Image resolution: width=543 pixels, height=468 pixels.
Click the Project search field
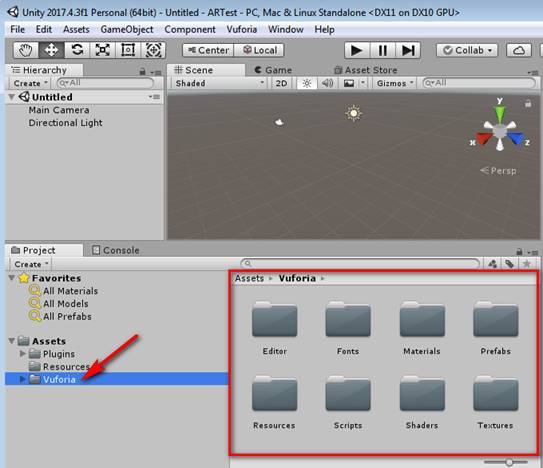pos(360,264)
